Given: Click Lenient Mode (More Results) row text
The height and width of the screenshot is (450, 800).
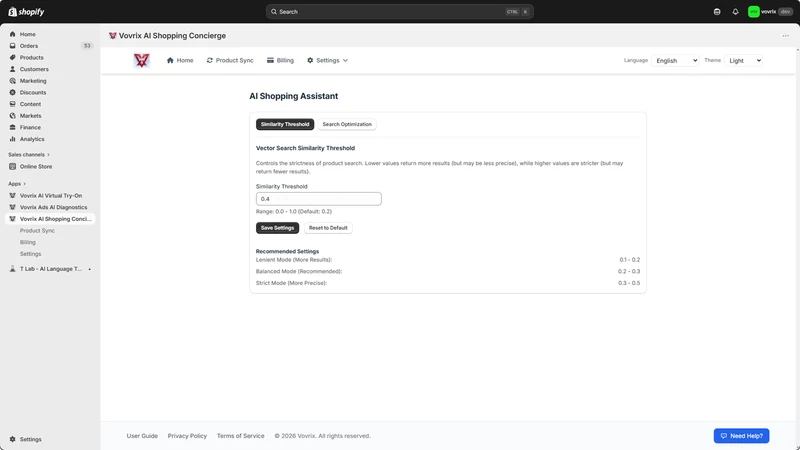Looking at the screenshot, I should (294, 260).
